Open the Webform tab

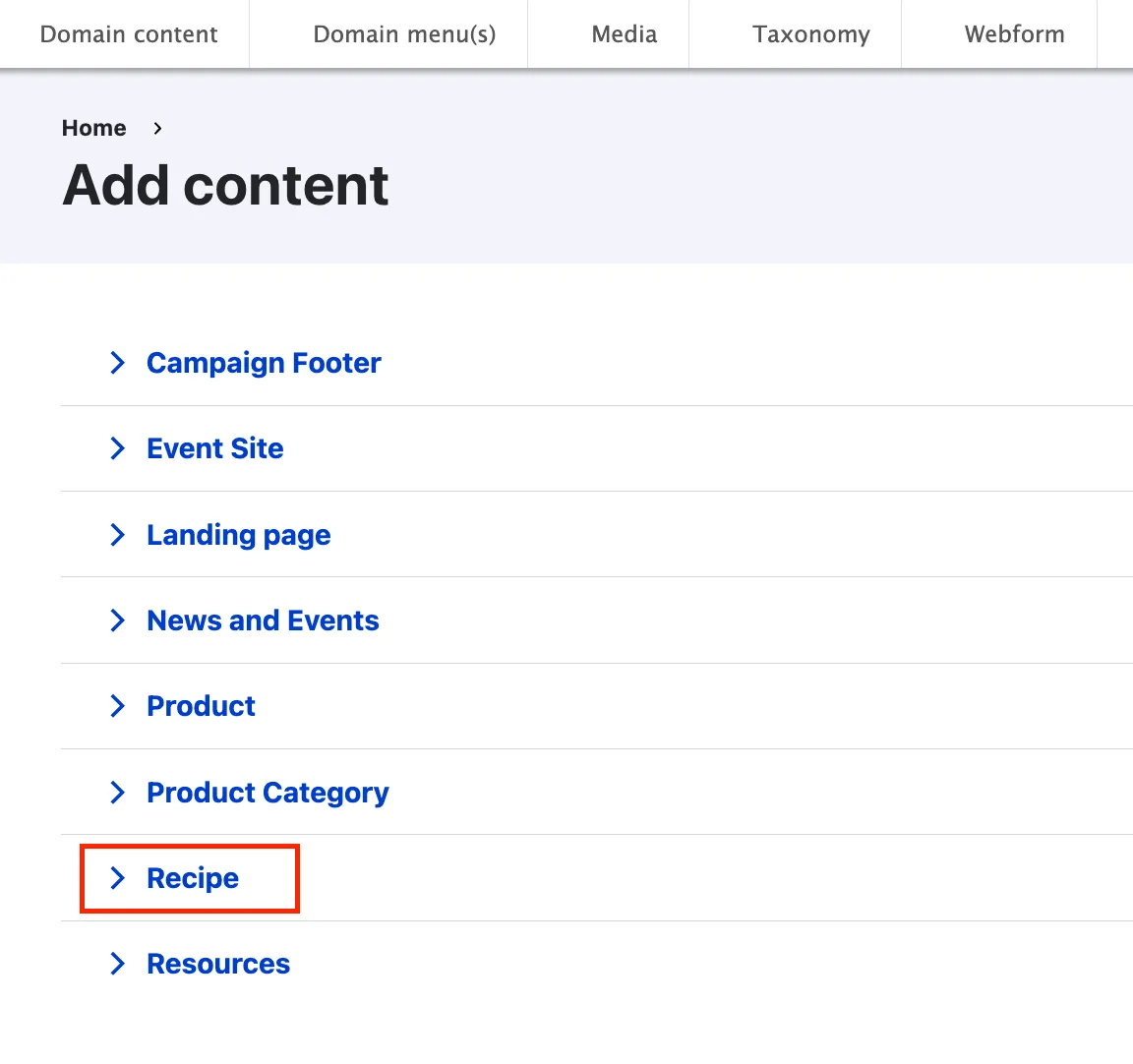click(1014, 34)
